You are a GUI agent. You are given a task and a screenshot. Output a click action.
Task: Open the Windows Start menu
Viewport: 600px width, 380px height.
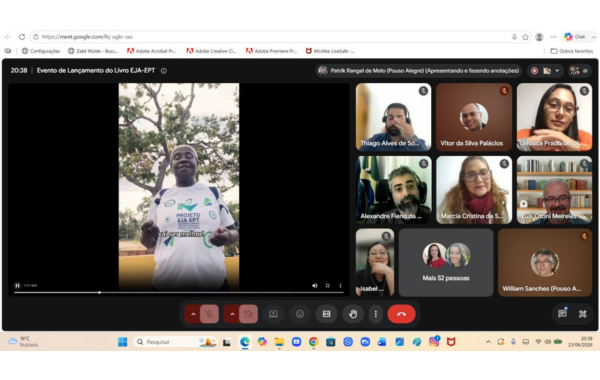point(122,342)
